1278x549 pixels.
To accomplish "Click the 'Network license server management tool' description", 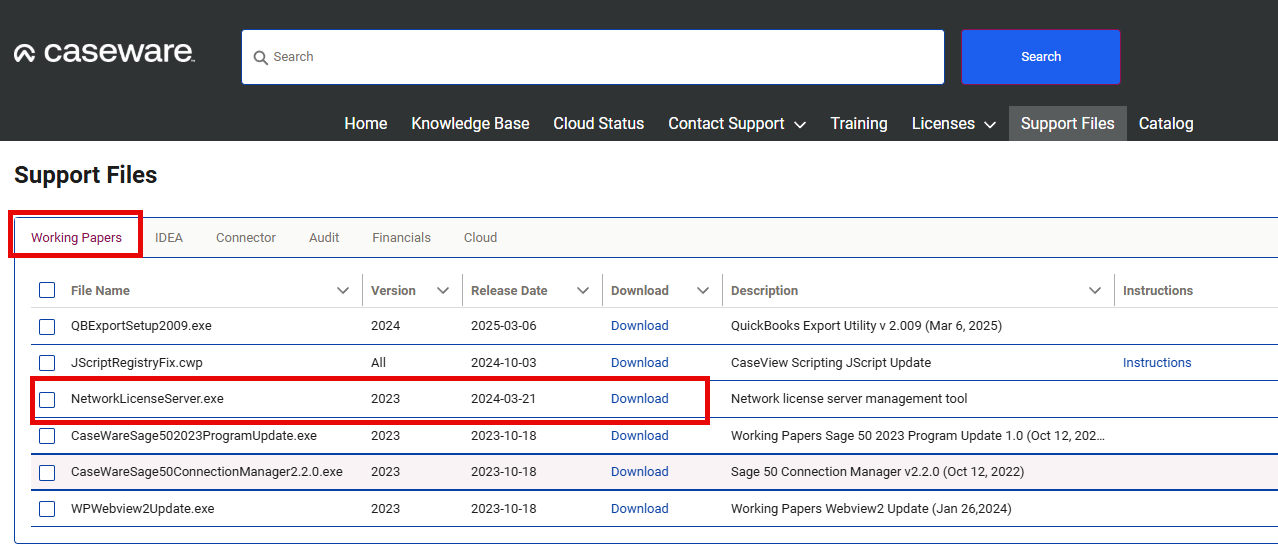I will [849, 399].
